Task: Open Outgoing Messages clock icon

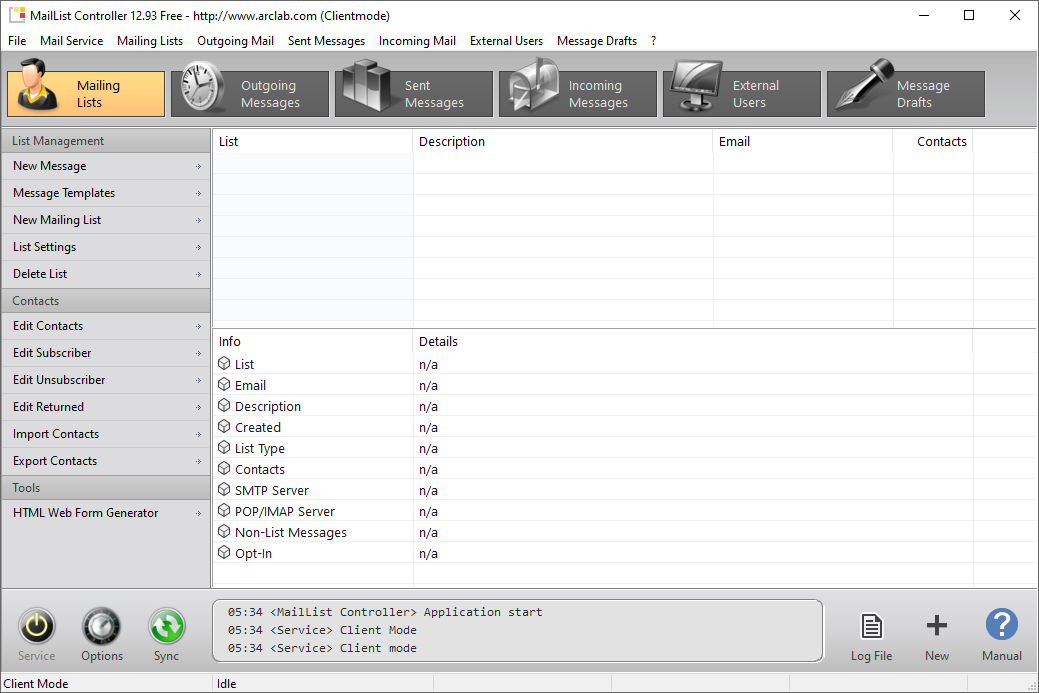Action: pyautogui.click(x=201, y=87)
